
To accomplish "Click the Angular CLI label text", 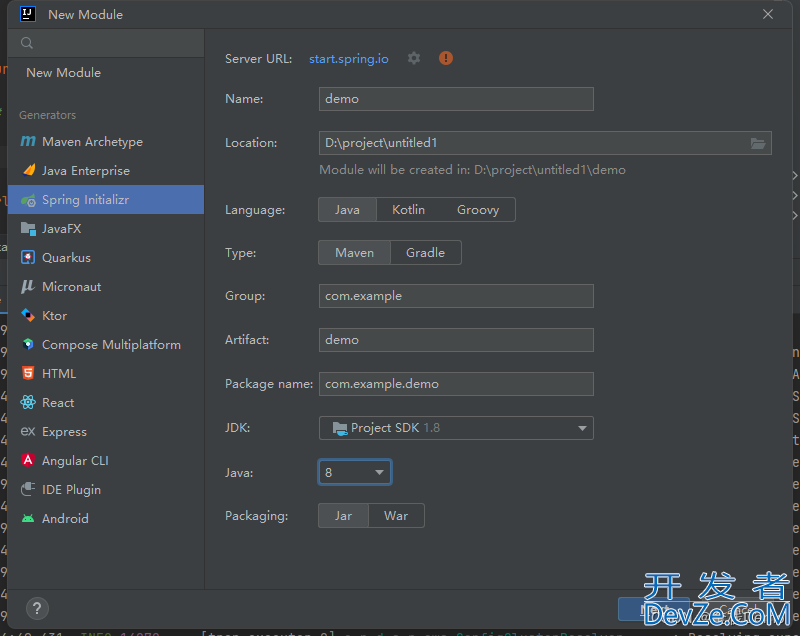I will 75,461.
